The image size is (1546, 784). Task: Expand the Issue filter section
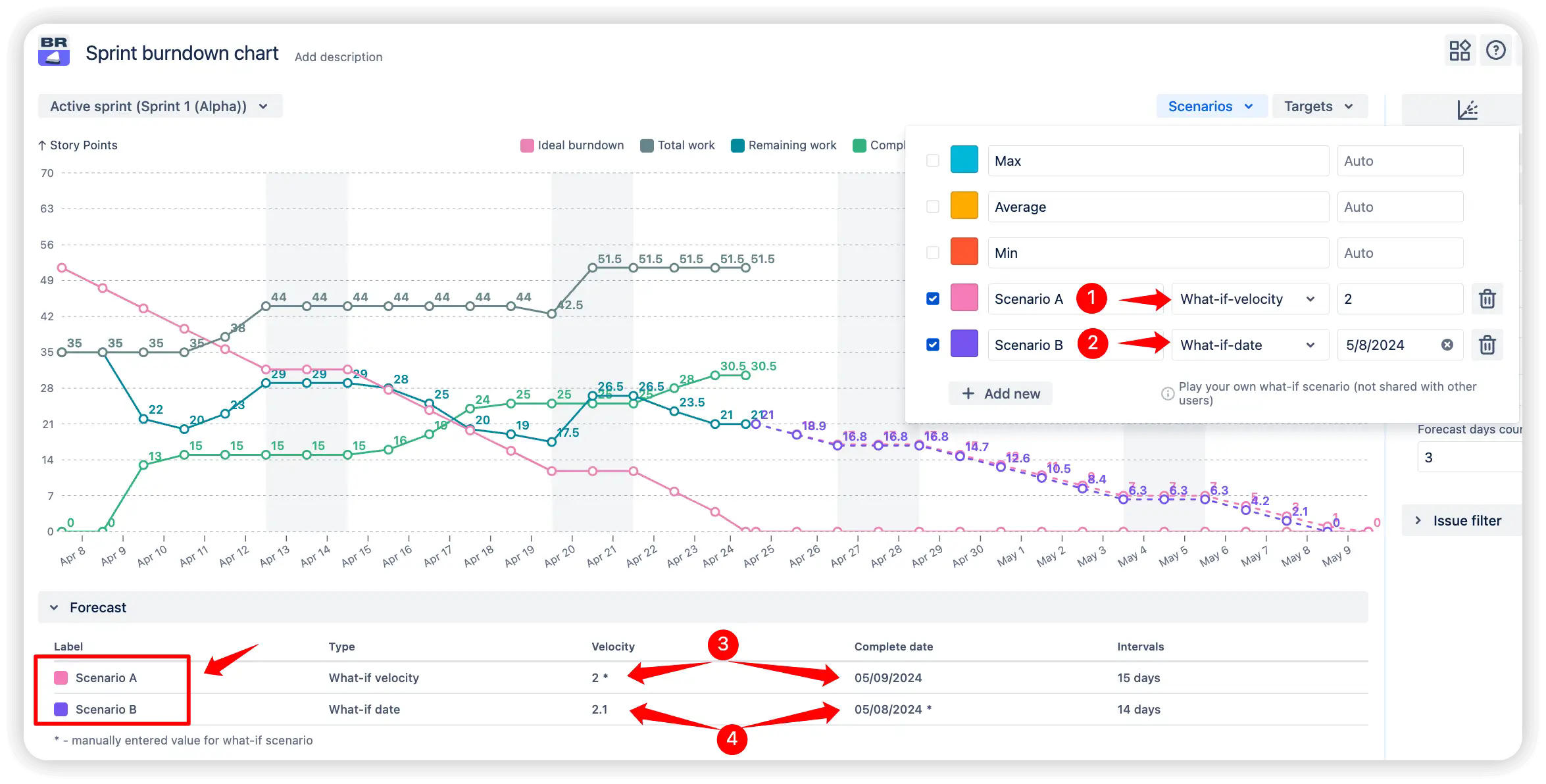[1466, 520]
